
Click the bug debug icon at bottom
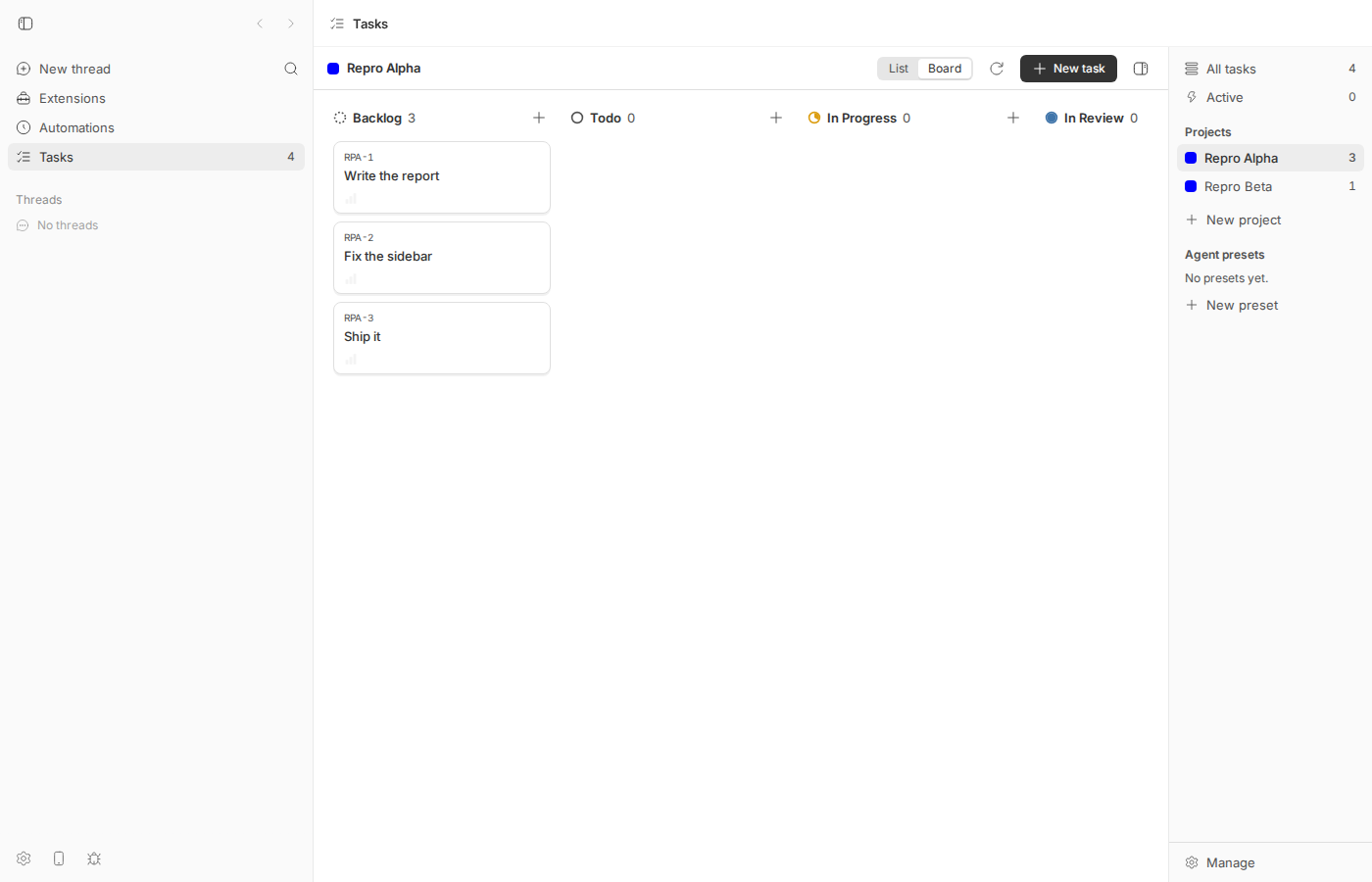[x=94, y=858]
